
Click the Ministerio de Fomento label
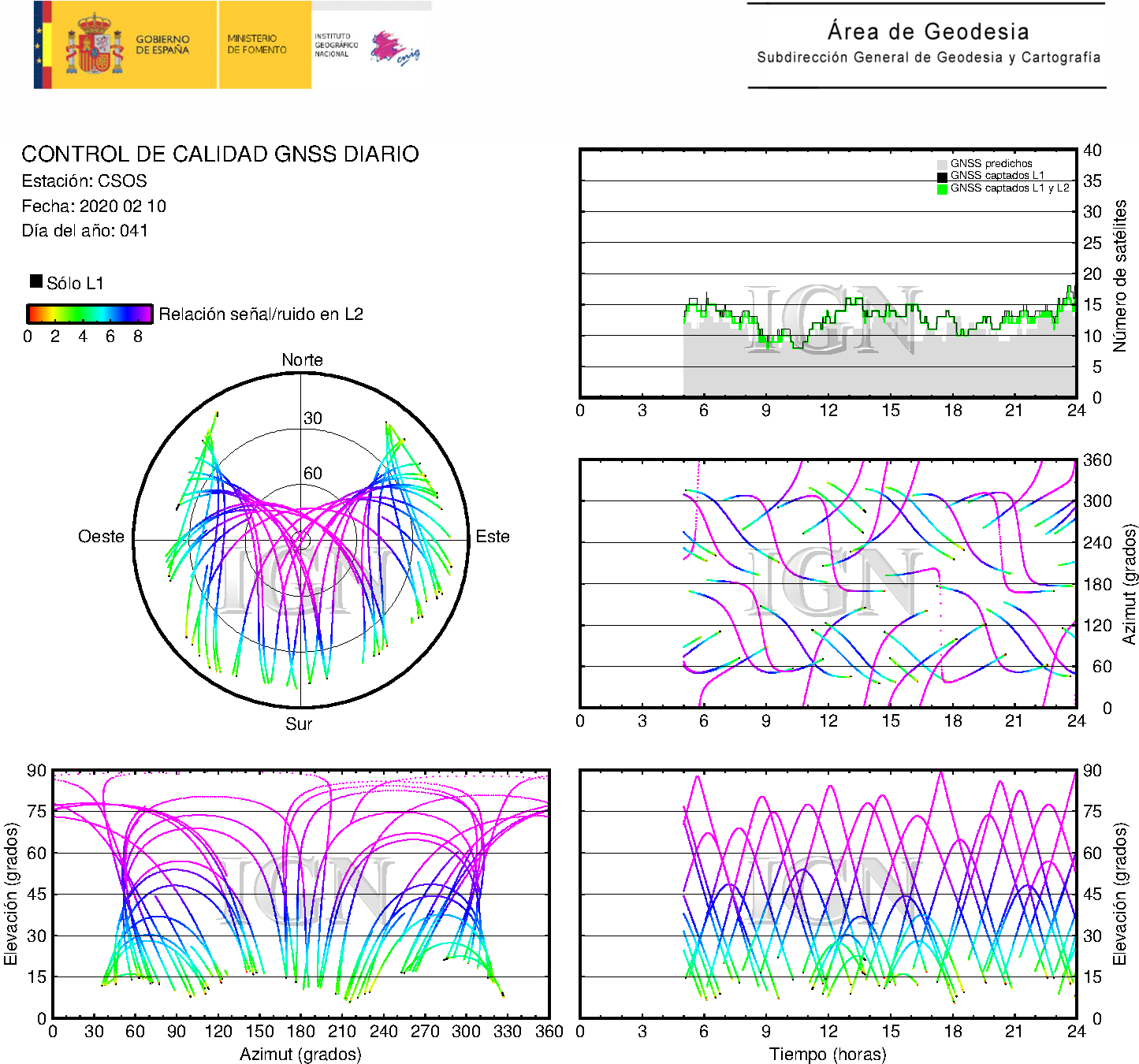coord(257,44)
